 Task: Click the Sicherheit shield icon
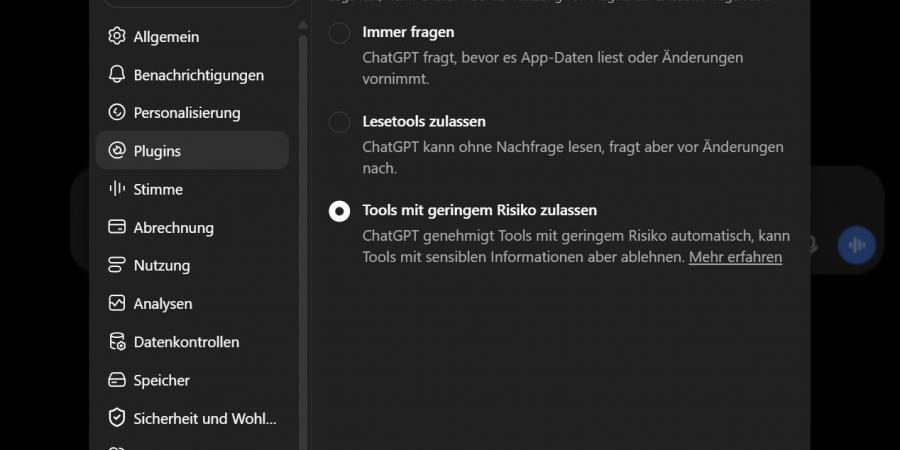click(117, 418)
